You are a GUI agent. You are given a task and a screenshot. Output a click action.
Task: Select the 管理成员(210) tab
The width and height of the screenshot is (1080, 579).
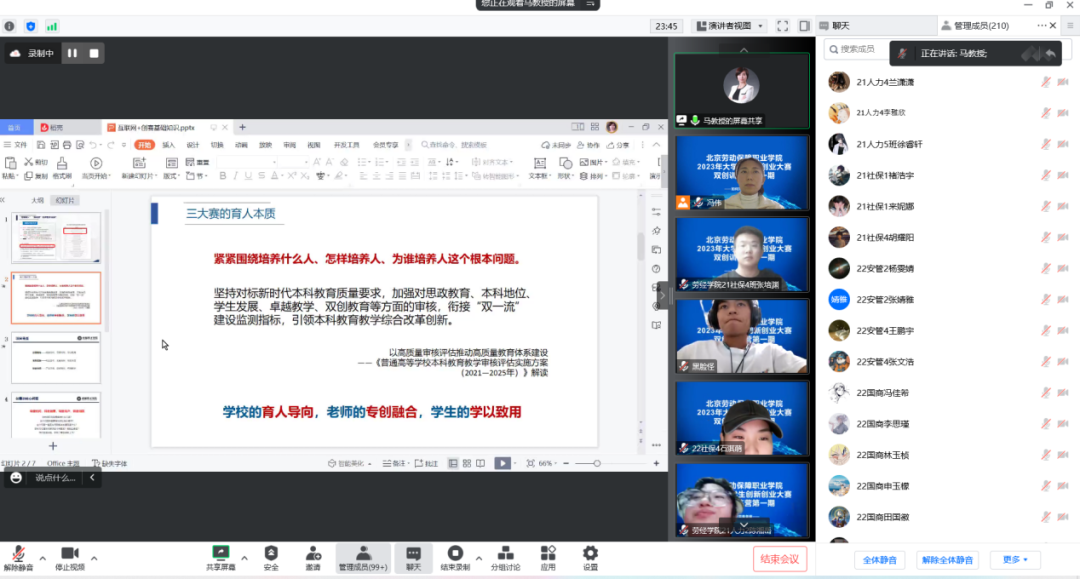tap(979, 26)
